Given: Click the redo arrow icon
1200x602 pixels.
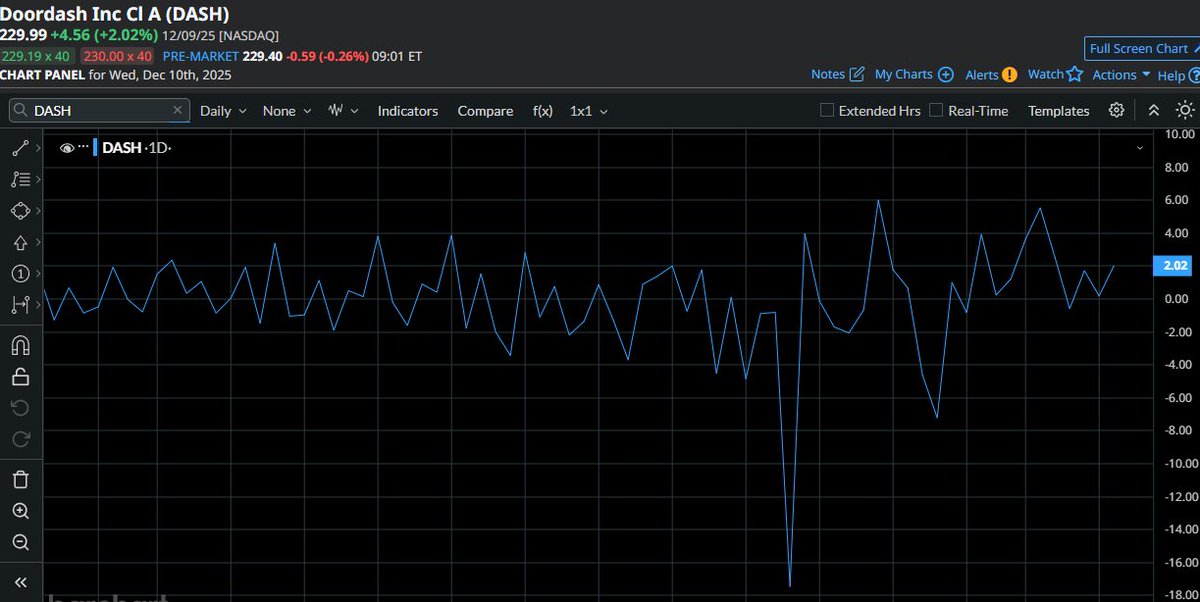Looking at the screenshot, I should (x=20, y=439).
